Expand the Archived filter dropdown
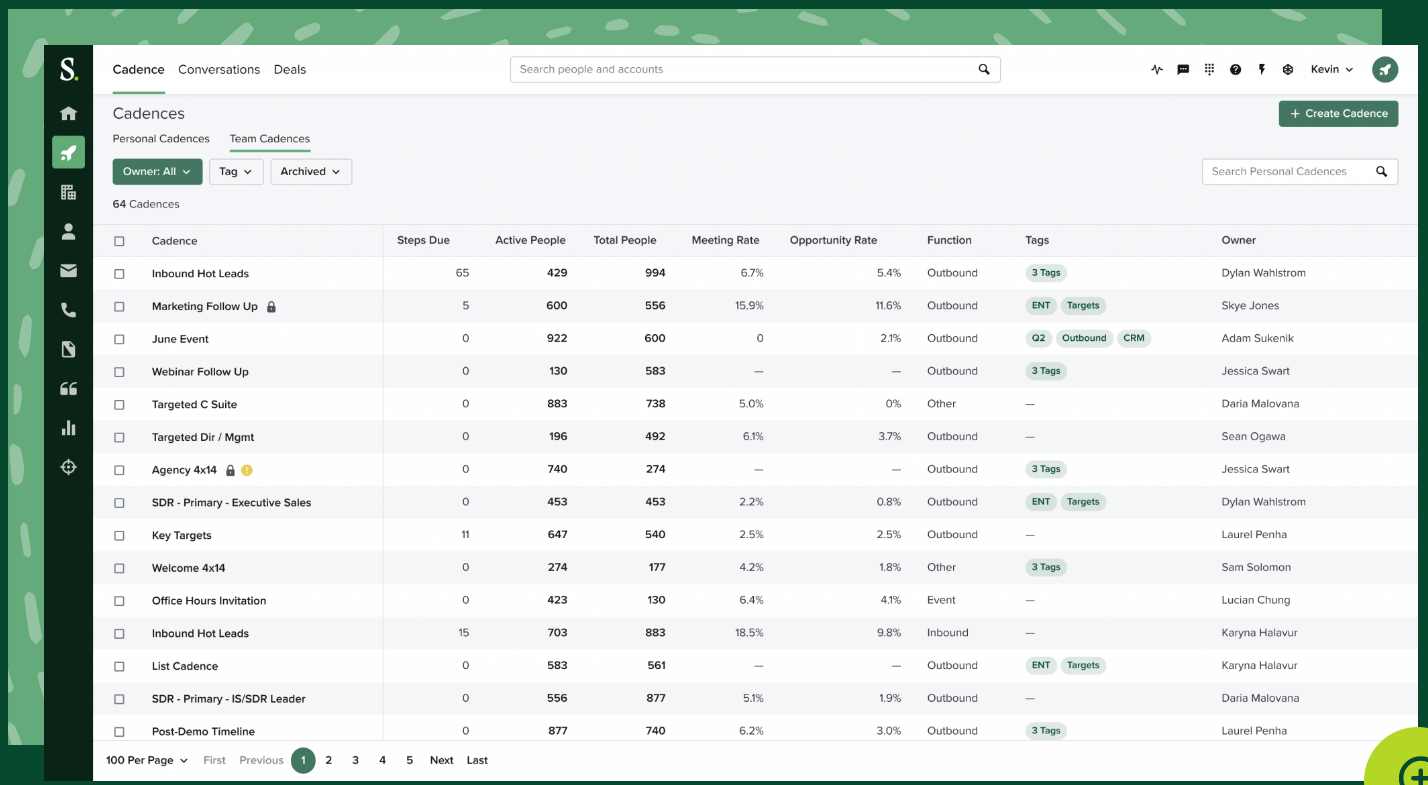The image size is (1428, 785). click(x=310, y=171)
